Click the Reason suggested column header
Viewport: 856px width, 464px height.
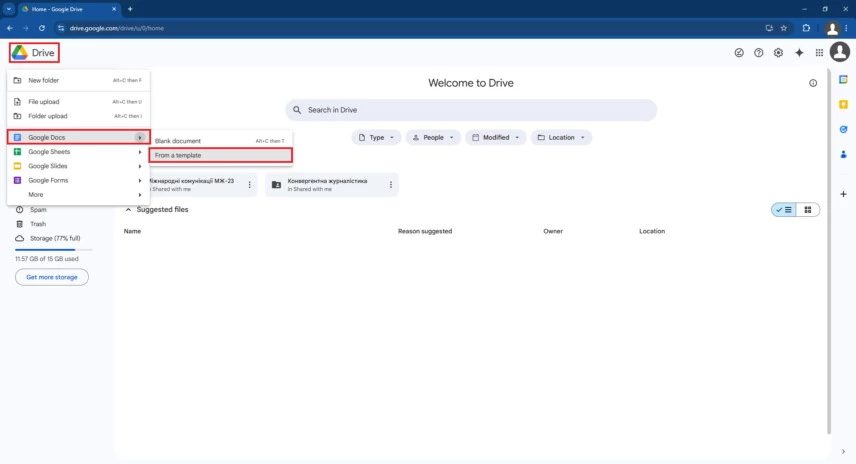click(425, 231)
